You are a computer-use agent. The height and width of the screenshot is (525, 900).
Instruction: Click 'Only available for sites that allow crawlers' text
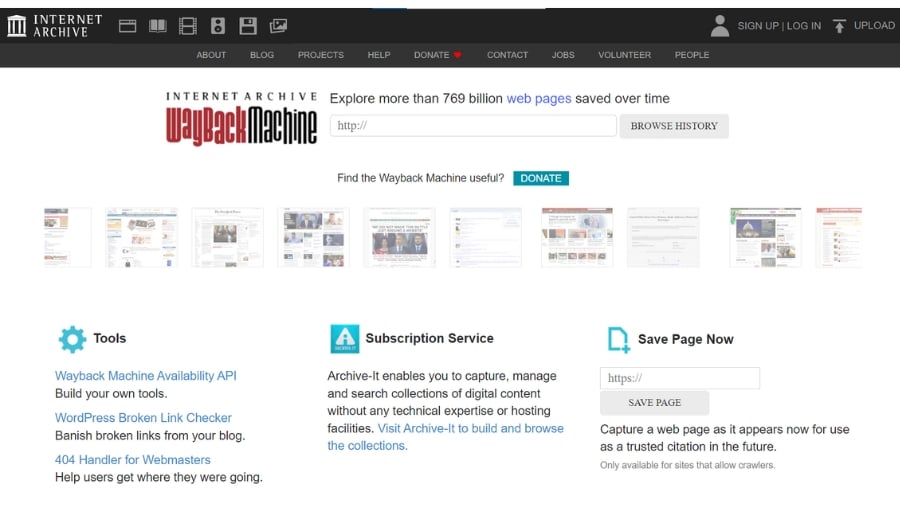[688, 465]
